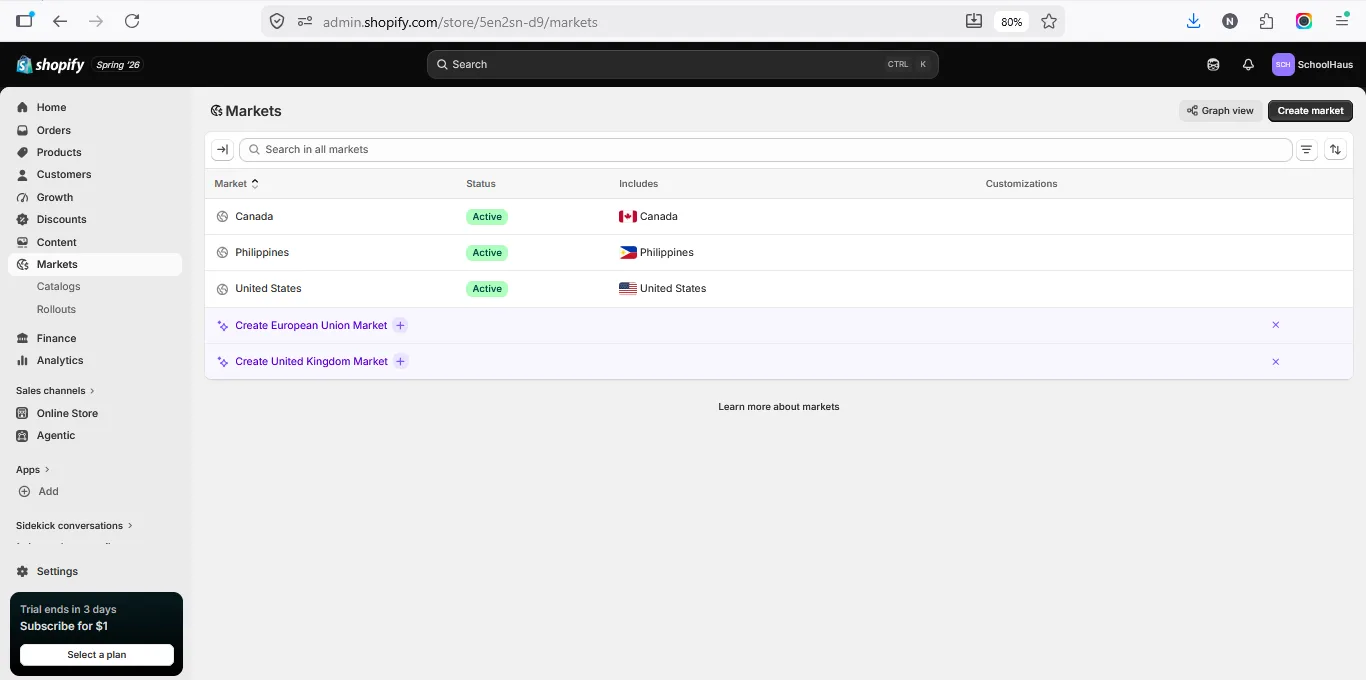Open browser downloads icon

(1193, 21)
